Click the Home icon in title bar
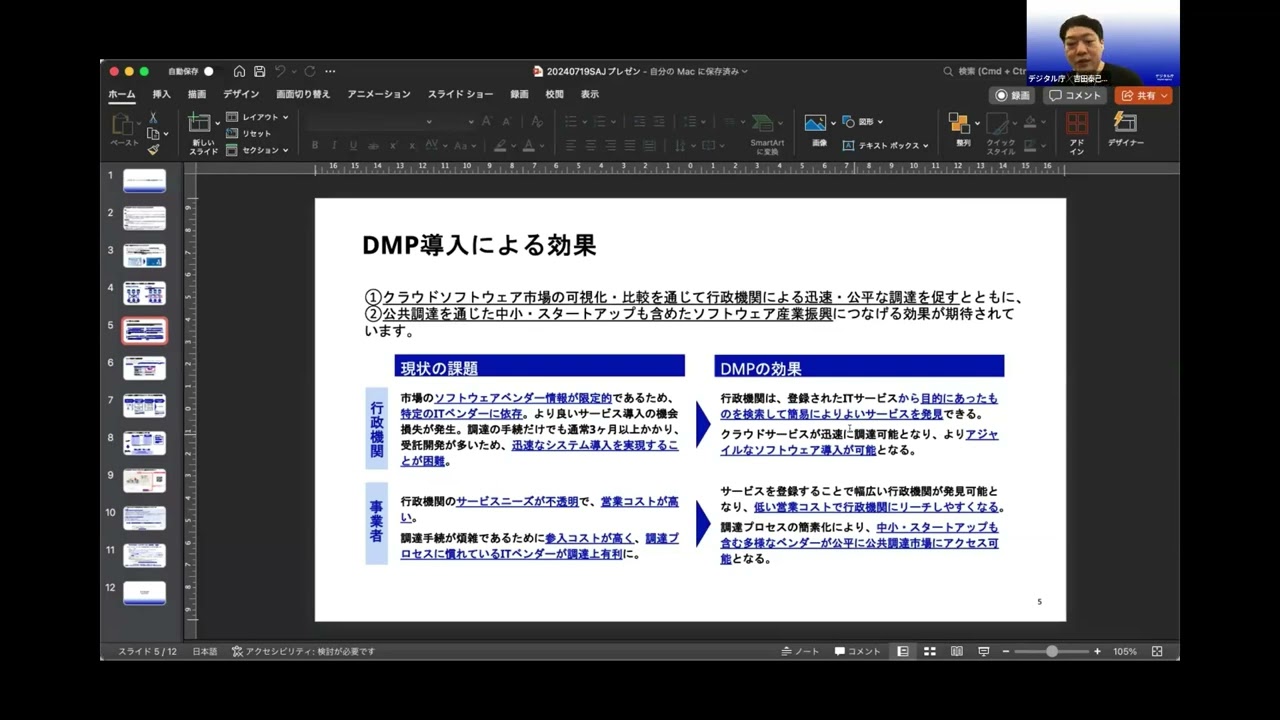This screenshot has width=1280, height=720. tap(239, 71)
